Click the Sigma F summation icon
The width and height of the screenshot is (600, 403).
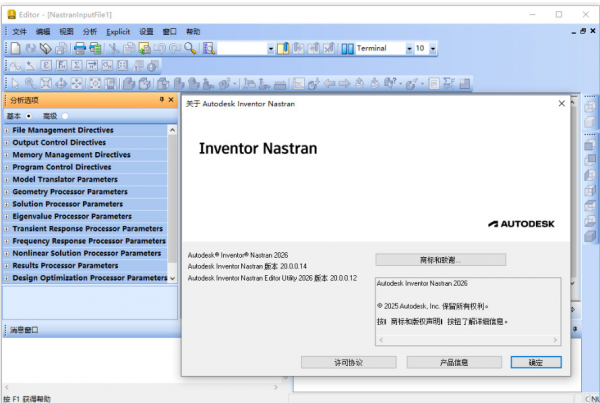coord(449,83)
